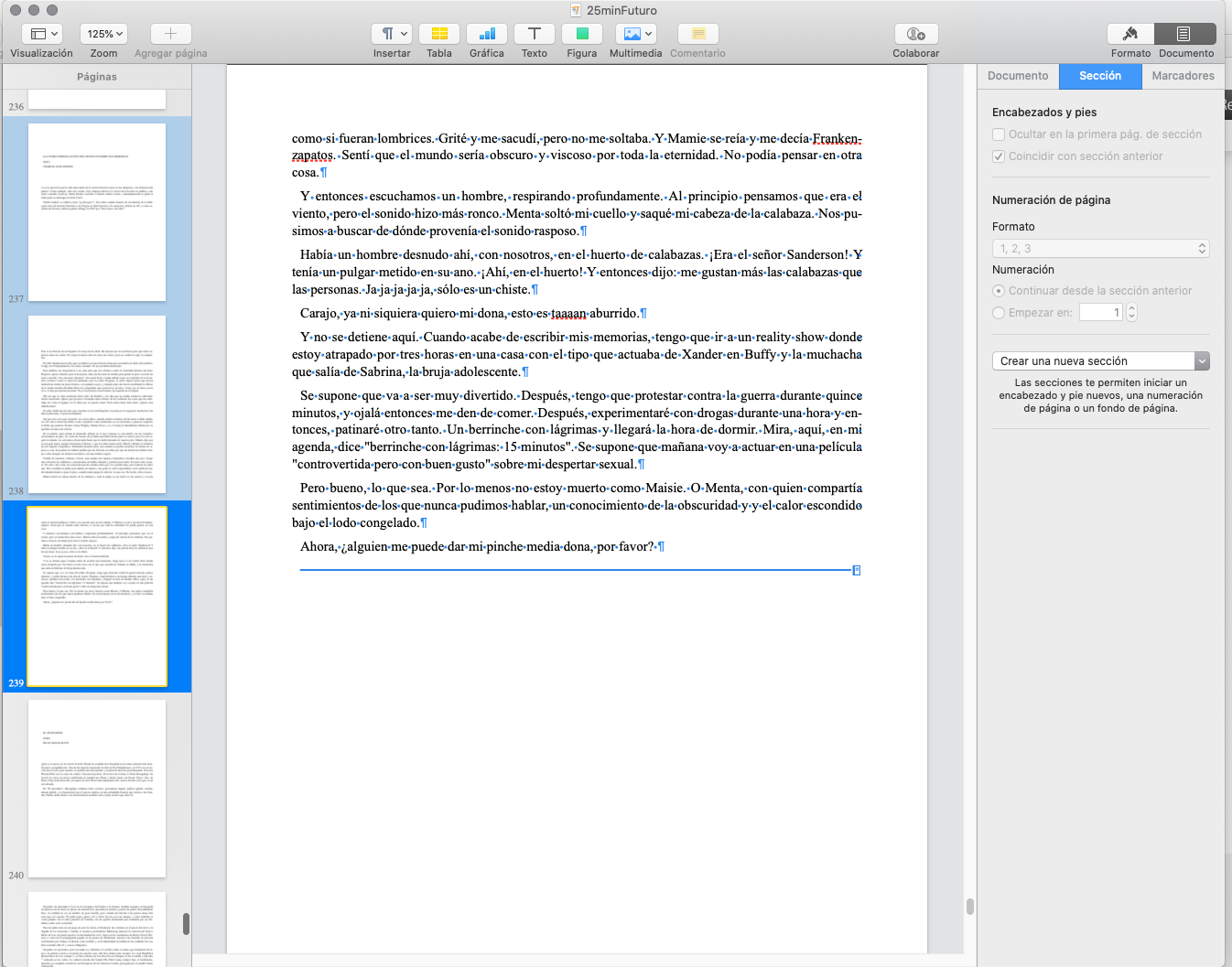Add a shape using Figura icon
The height and width of the screenshot is (967, 1232).
581,34
